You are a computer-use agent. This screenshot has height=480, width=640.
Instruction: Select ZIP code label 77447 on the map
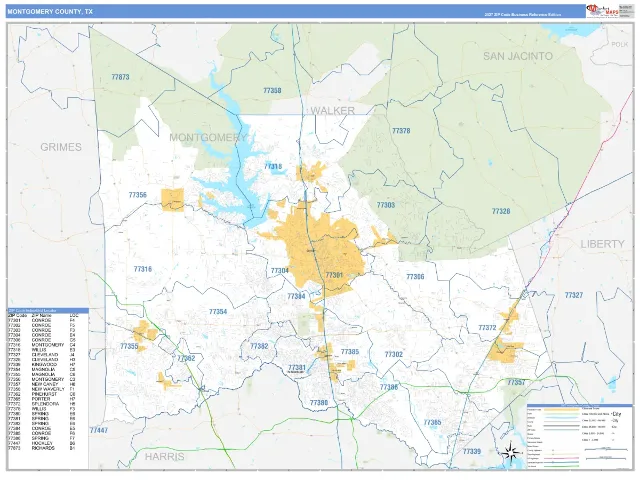pyautogui.click(x=99, y=430)
